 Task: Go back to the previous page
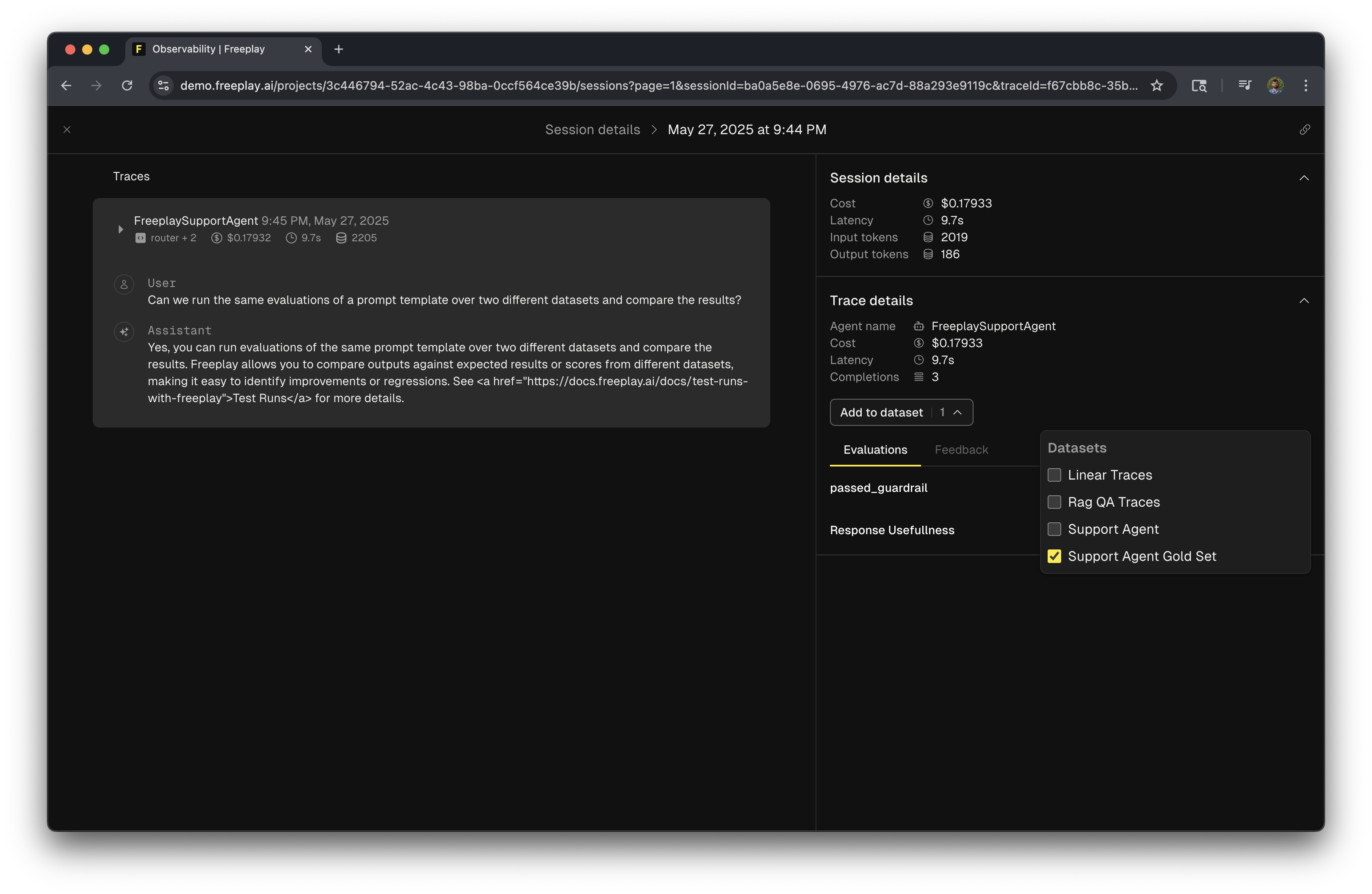click(66, 86)
